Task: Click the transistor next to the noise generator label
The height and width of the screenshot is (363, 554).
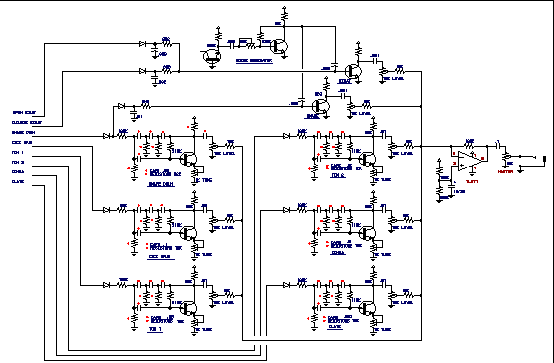Action: point(279,46)
